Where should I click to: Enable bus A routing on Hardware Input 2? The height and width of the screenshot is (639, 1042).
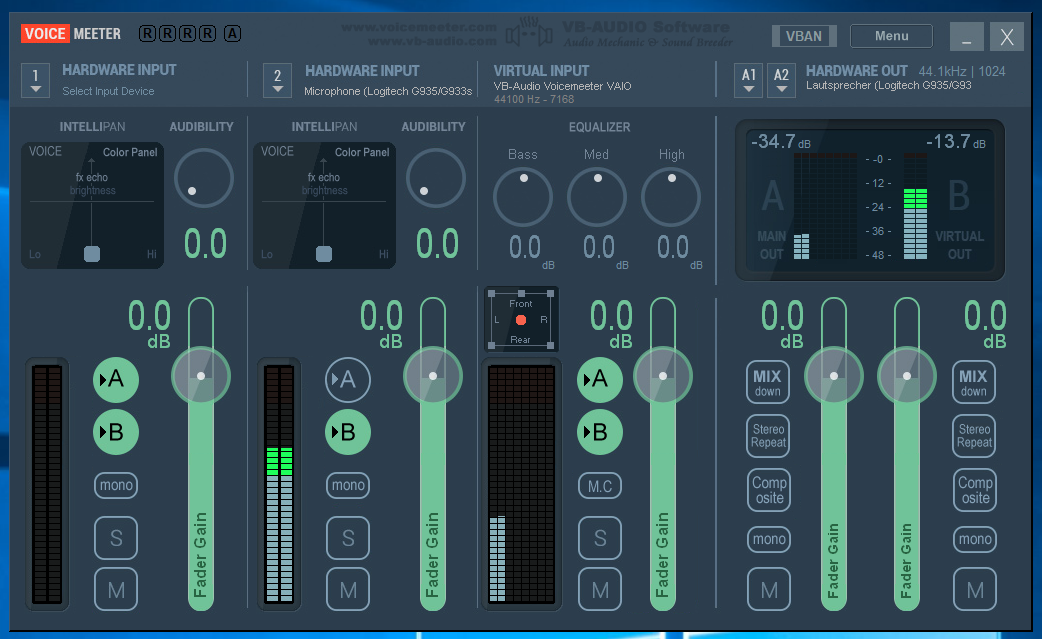pos(348,379)
